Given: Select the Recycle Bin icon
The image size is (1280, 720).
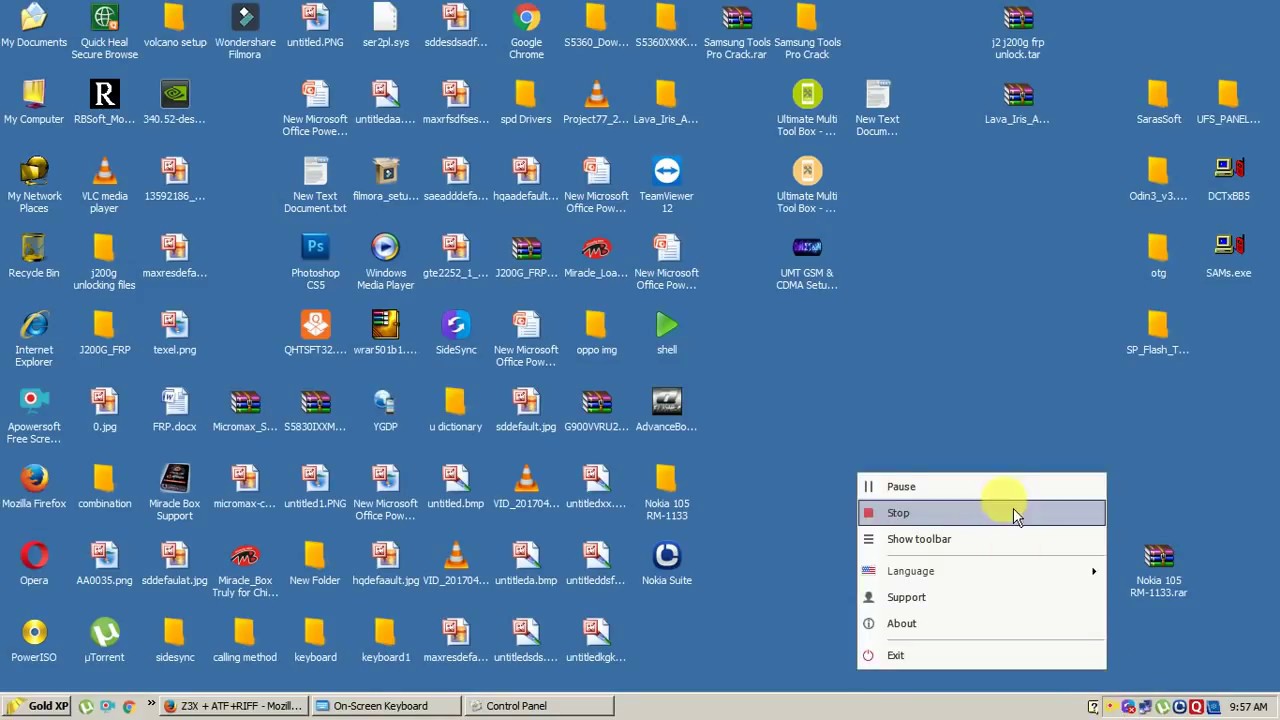Looking at the screenshot, I should [x=34, y=257].
